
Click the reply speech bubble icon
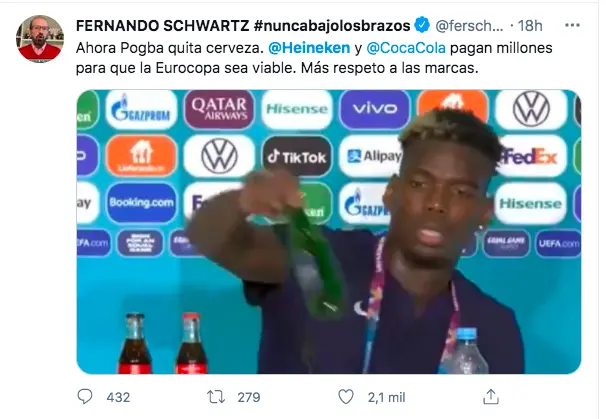click(85, 397)
